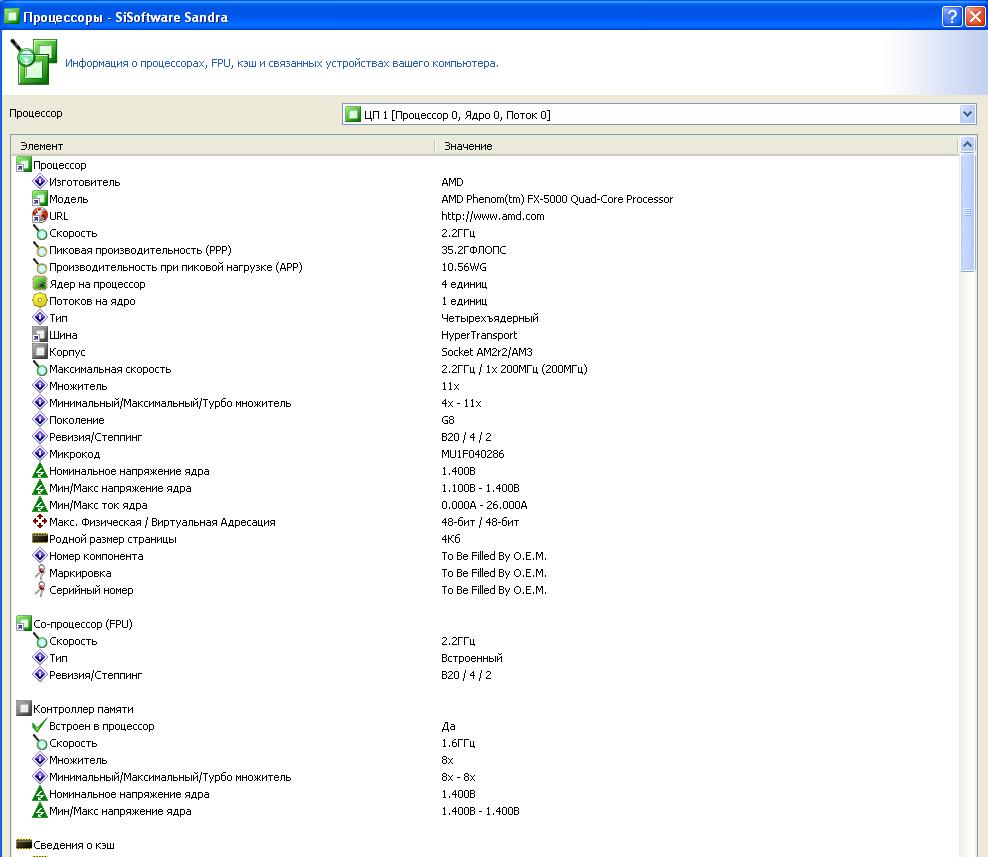Image resolution: width=988 pixels, height=857 pixels.
Task: Click the http://www.amd.com URL value
Action: coord(493,216)
